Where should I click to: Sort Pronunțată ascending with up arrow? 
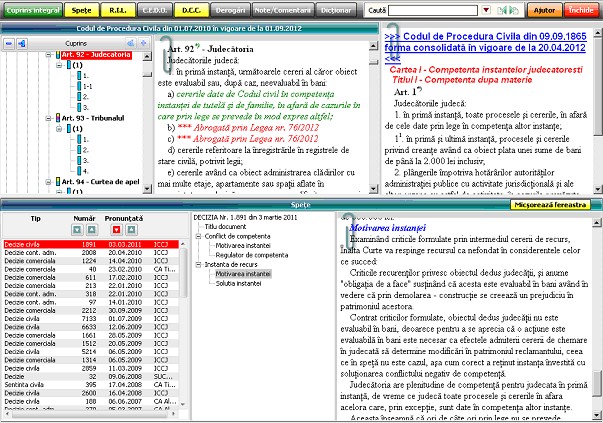(131, 230)
